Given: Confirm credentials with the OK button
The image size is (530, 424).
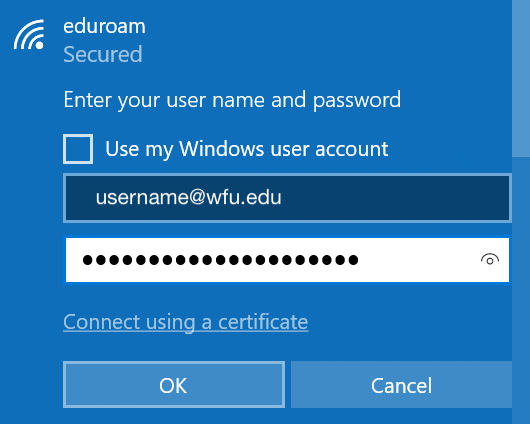Looking at the screenshot, I should (174, 385).
